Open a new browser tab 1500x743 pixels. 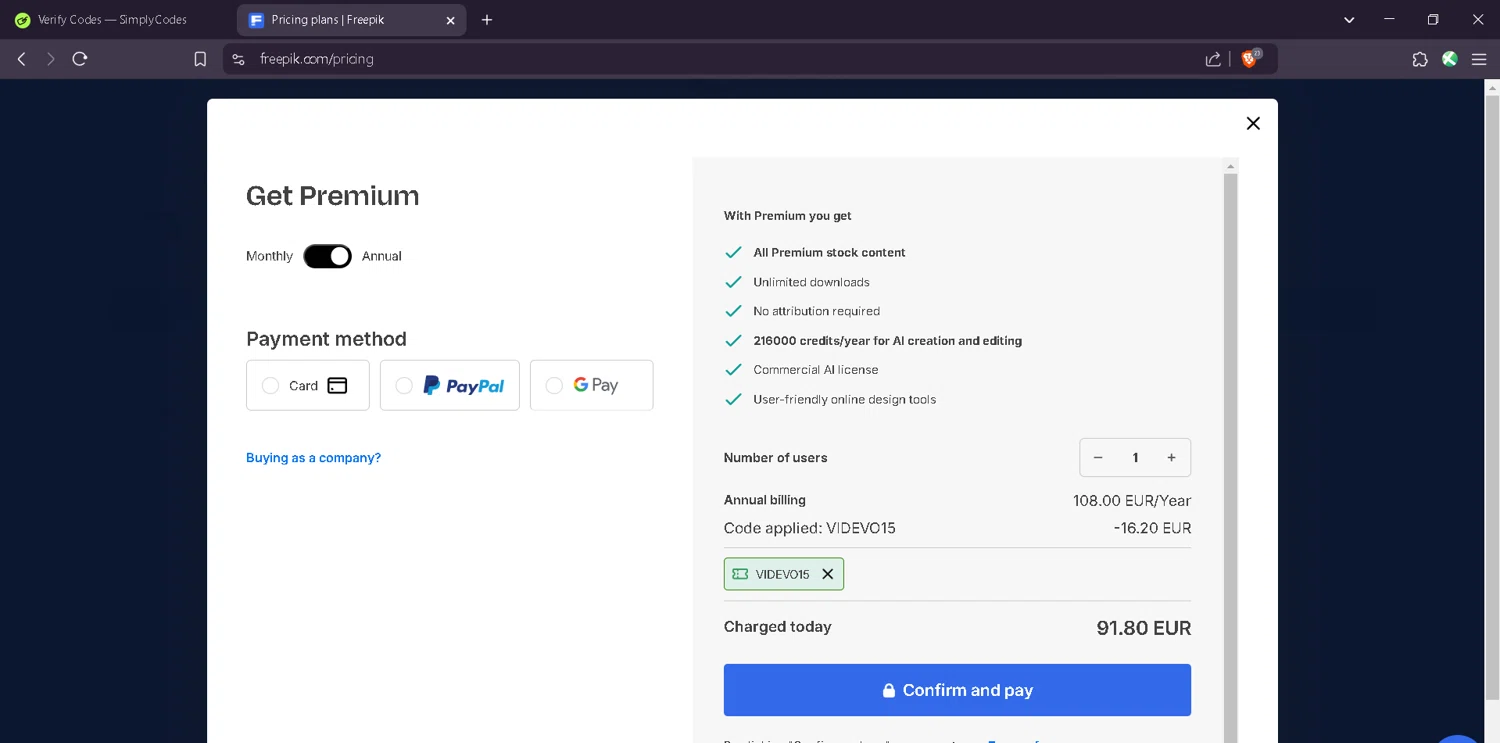point(487,20)
